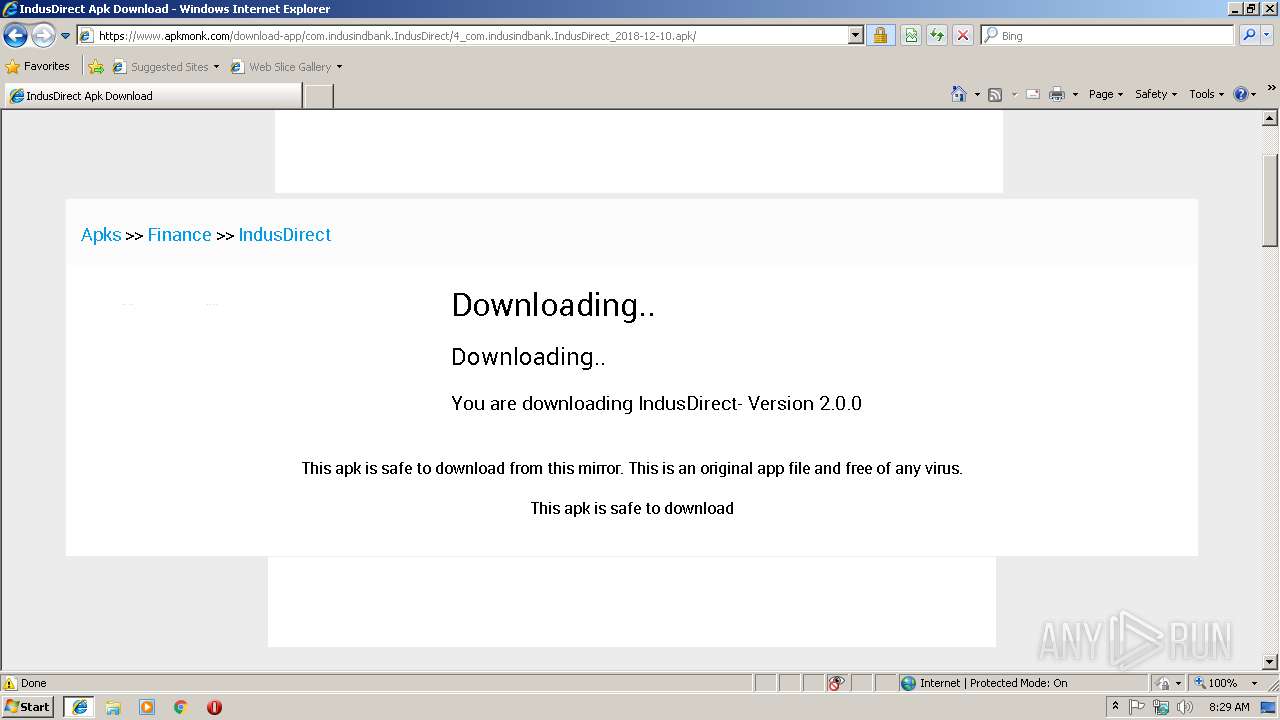Click the Show Desktop button
Viewport: 1280px width, 720px height.
1269,707
